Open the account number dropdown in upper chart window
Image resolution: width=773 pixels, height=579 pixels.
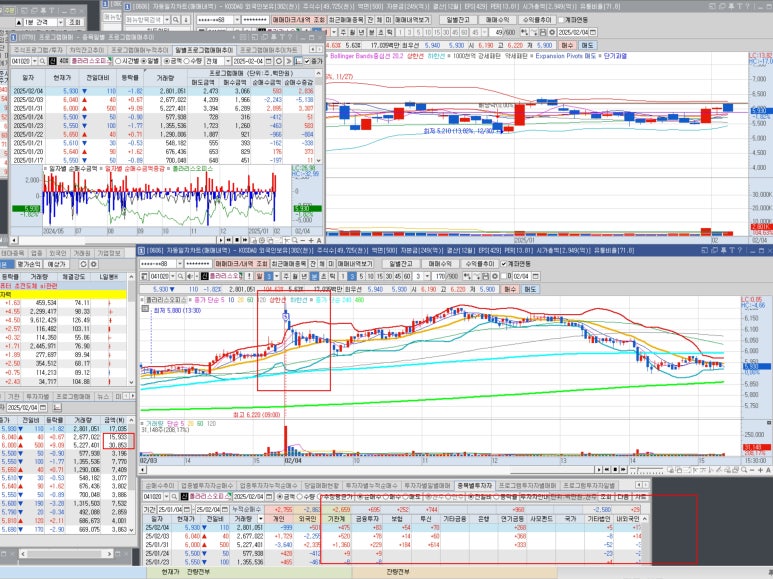coord(237,20)
